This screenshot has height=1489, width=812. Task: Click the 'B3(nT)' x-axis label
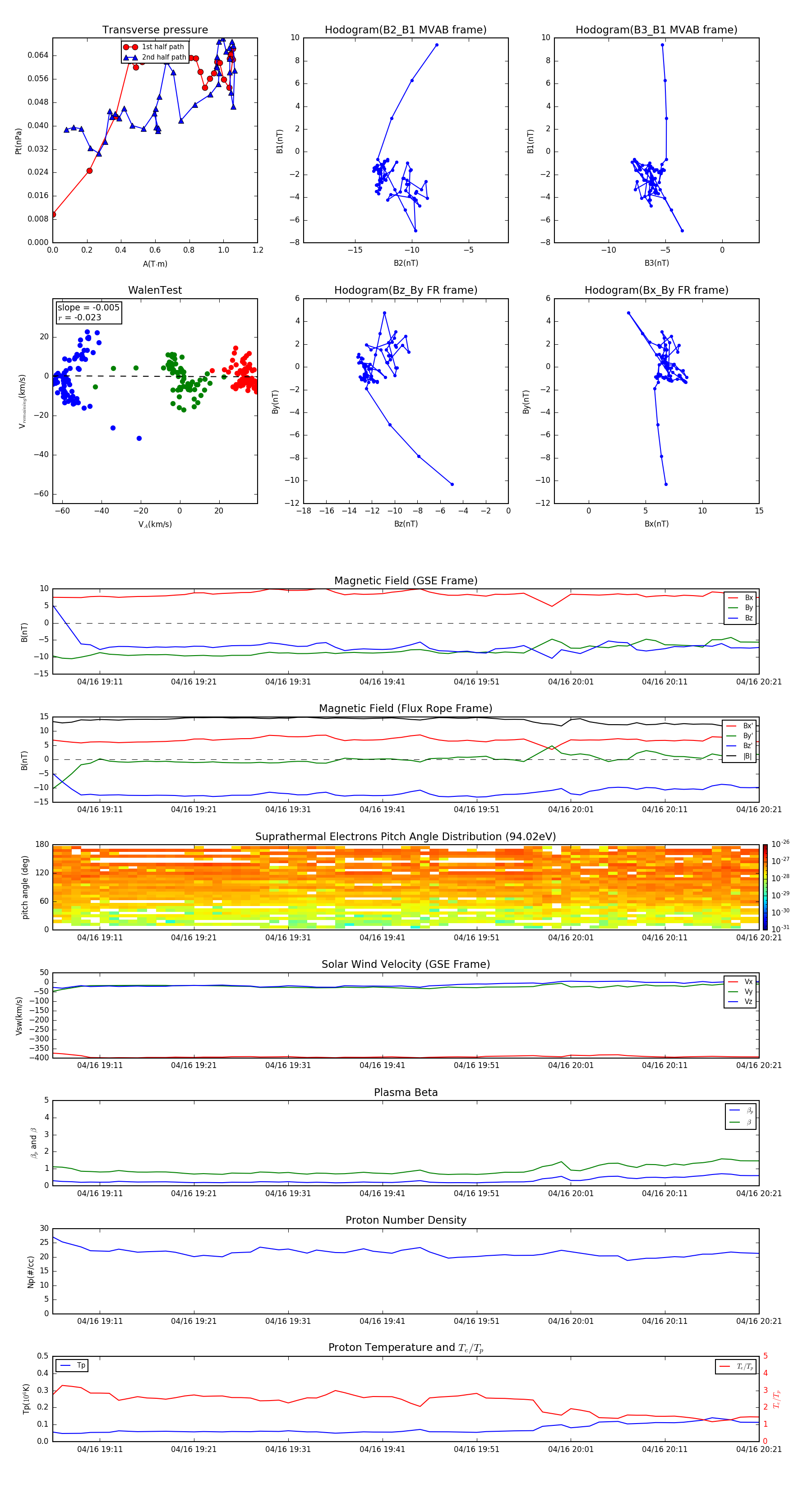click(656, 263)
